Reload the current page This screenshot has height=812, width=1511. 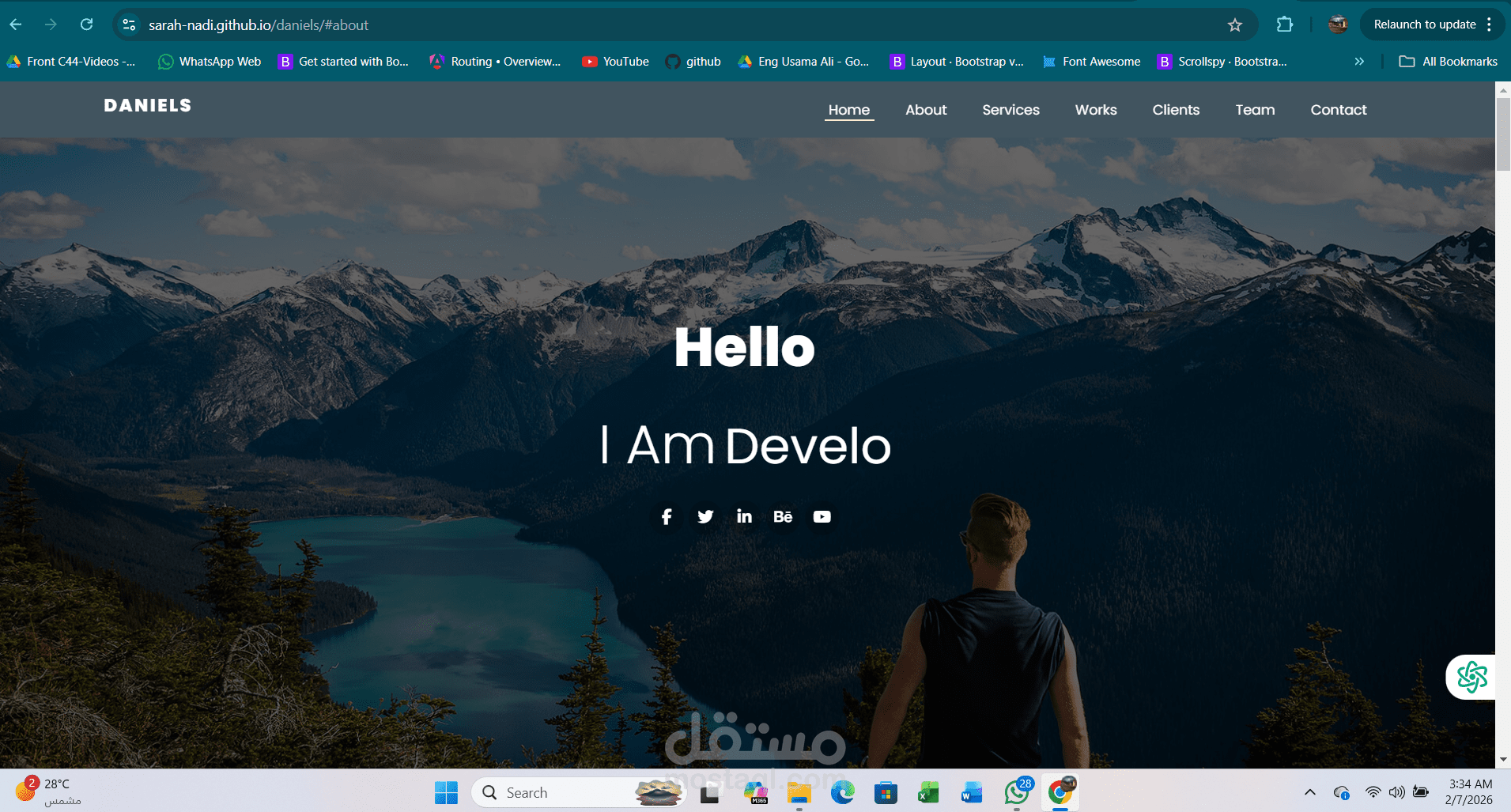pyautogui.click(x=87, y=25)
